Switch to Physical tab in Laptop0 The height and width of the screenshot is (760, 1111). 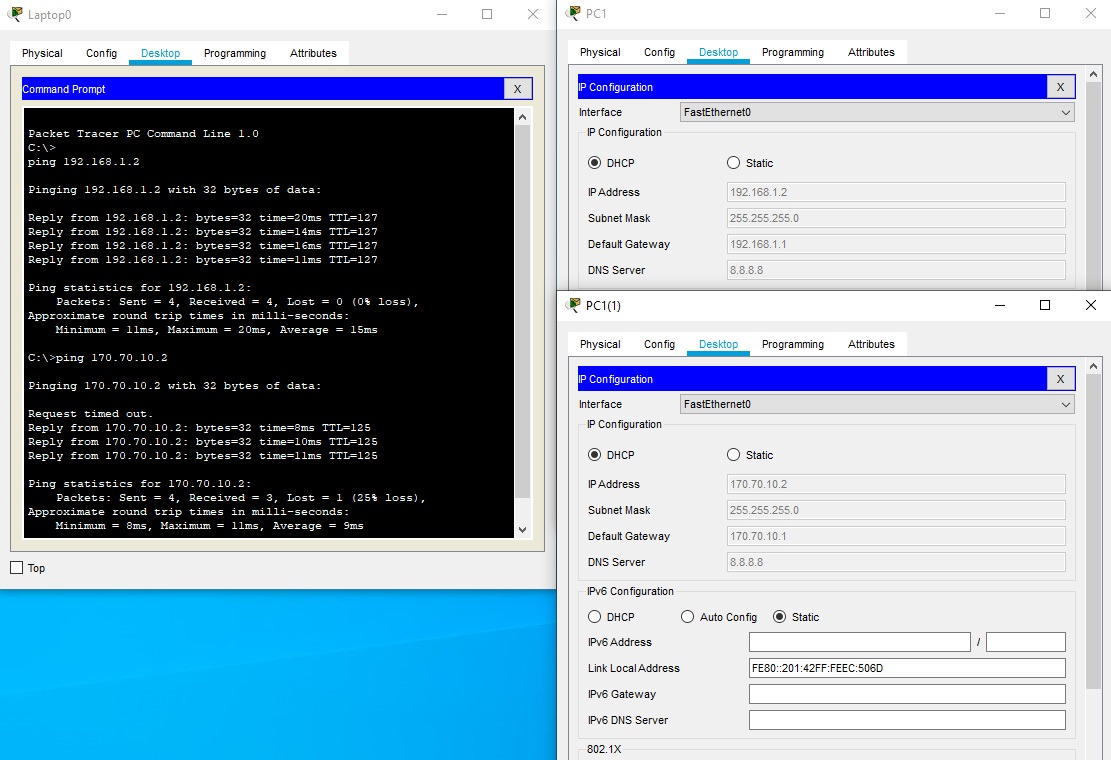click(42, 53)
